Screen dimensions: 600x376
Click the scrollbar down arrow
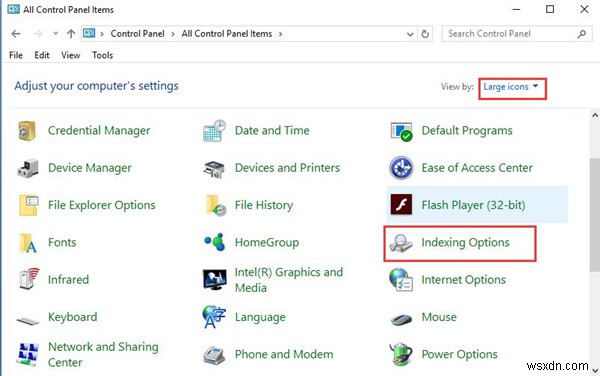(595, 370)
